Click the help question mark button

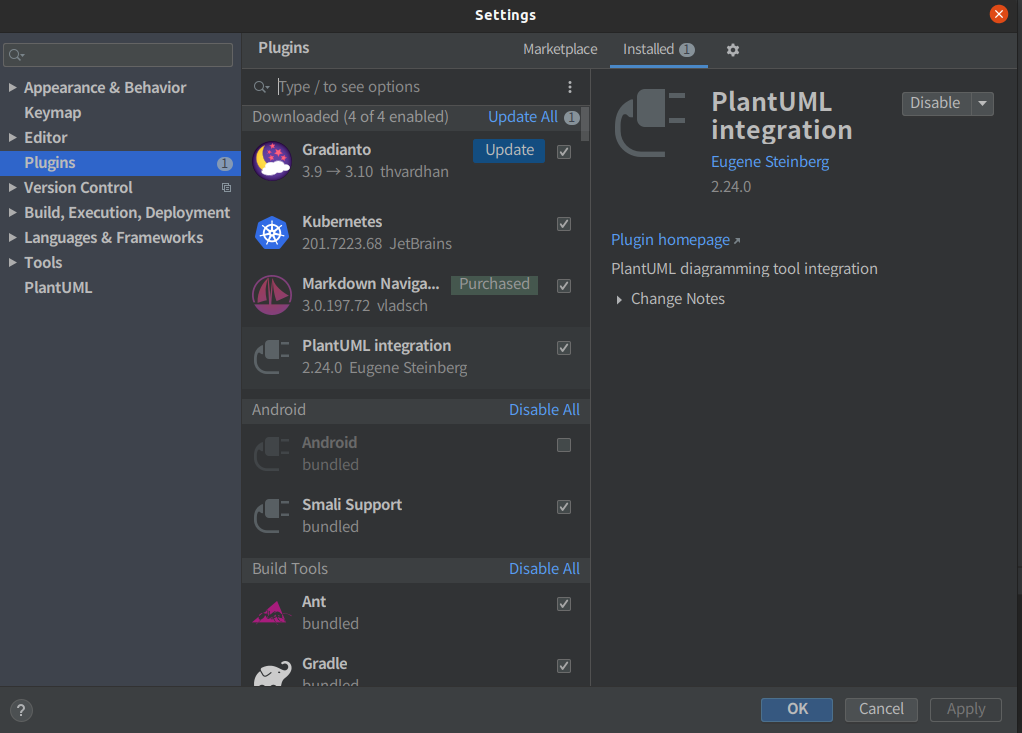point(21,710)
